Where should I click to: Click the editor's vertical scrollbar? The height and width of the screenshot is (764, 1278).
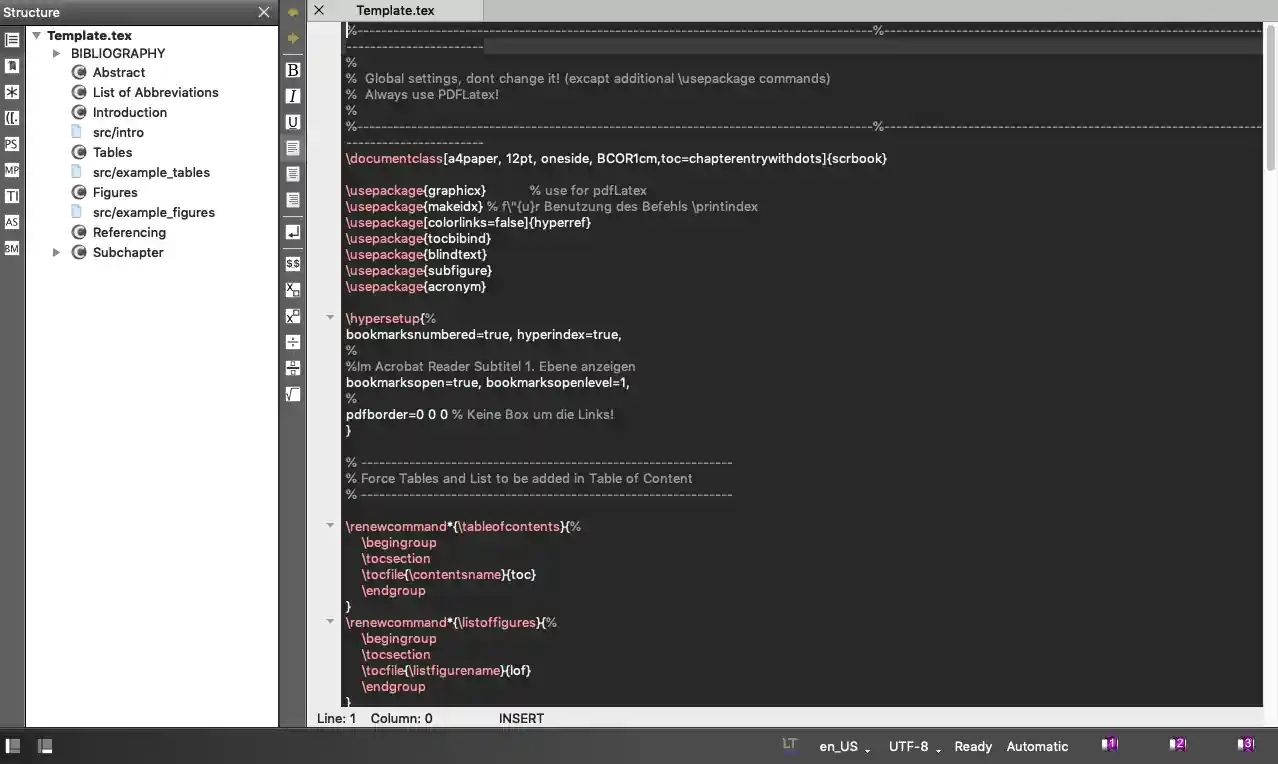1270,100
